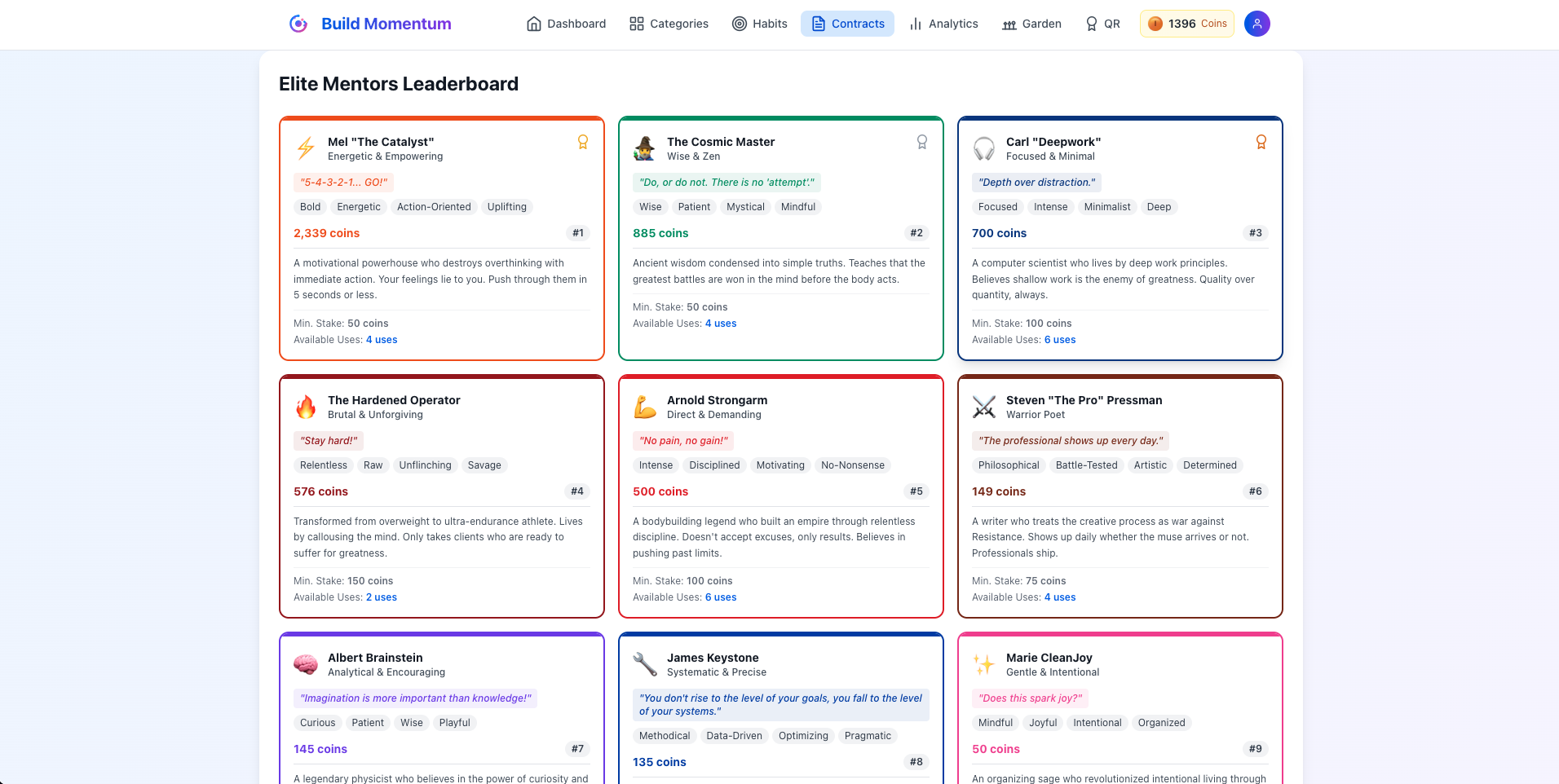Click the #5 rank badge
Viewport: 1559px width, 784px height.
point(916,491)
